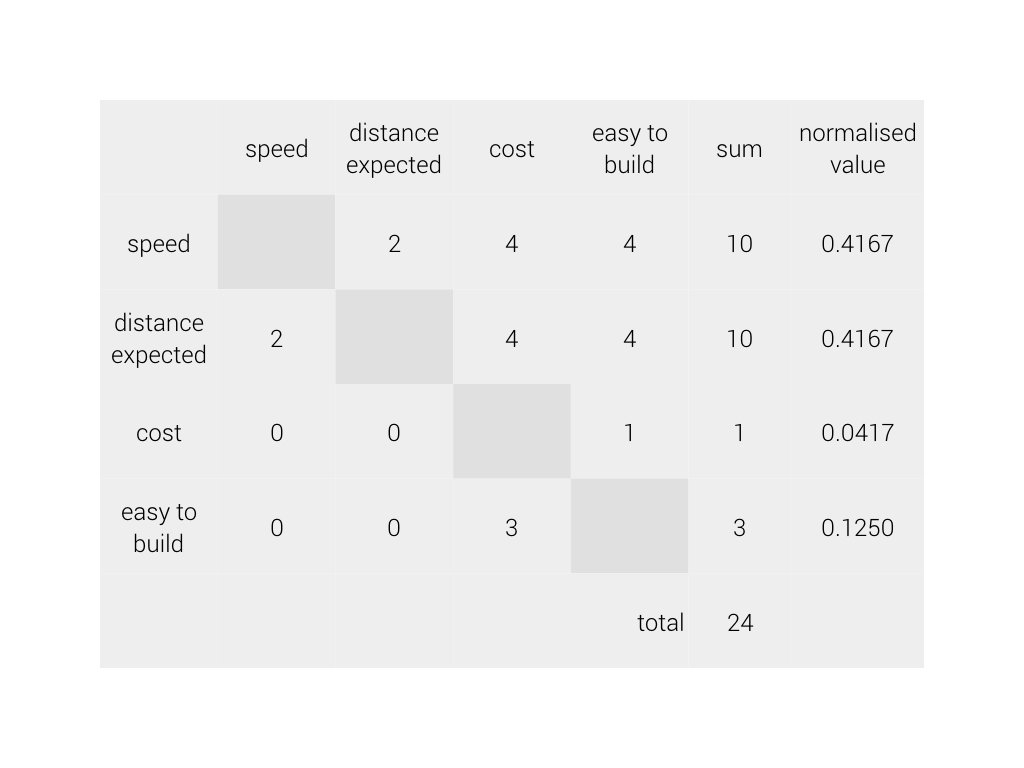The image size is (1024, 768).
Task: Select the dark diagonal cell in cost row
Action: click(511, 432)
